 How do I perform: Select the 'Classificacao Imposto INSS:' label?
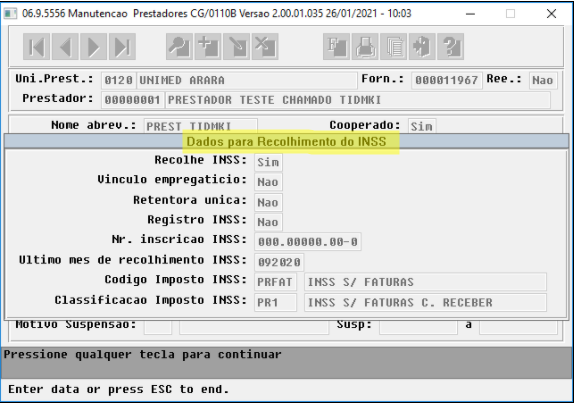[x=151, y=300]
